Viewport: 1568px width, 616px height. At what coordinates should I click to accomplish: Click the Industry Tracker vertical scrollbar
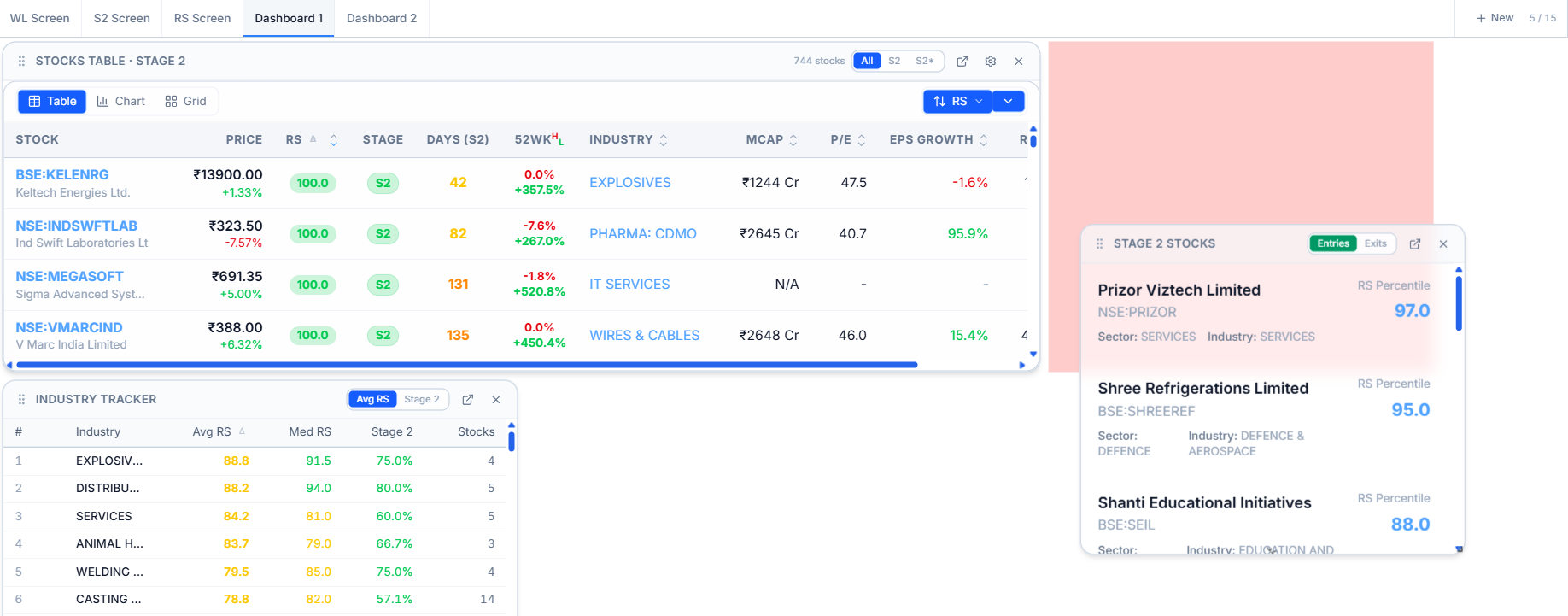[512, 441]
